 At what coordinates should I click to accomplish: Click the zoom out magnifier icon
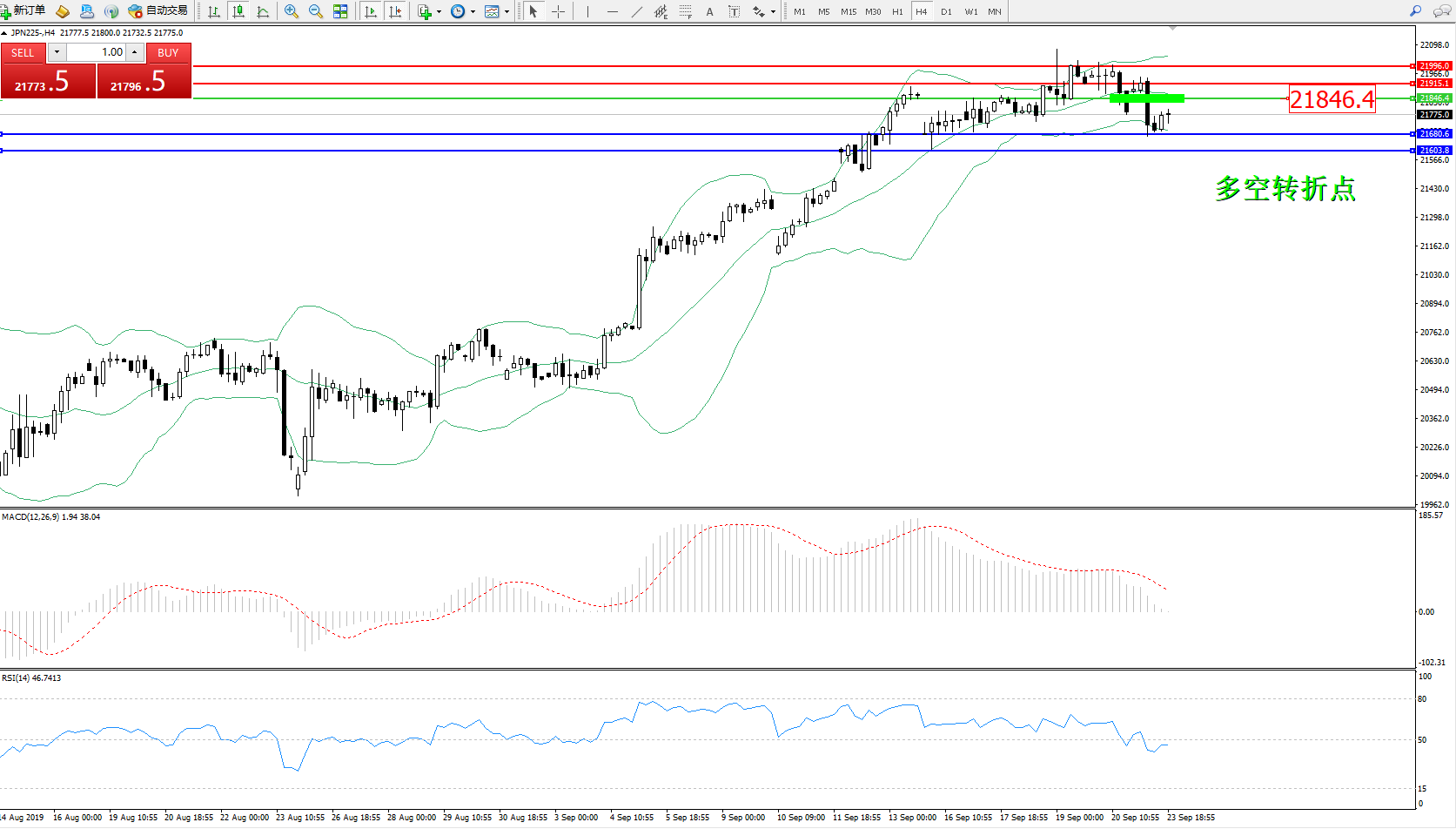(x=315, y=11)
